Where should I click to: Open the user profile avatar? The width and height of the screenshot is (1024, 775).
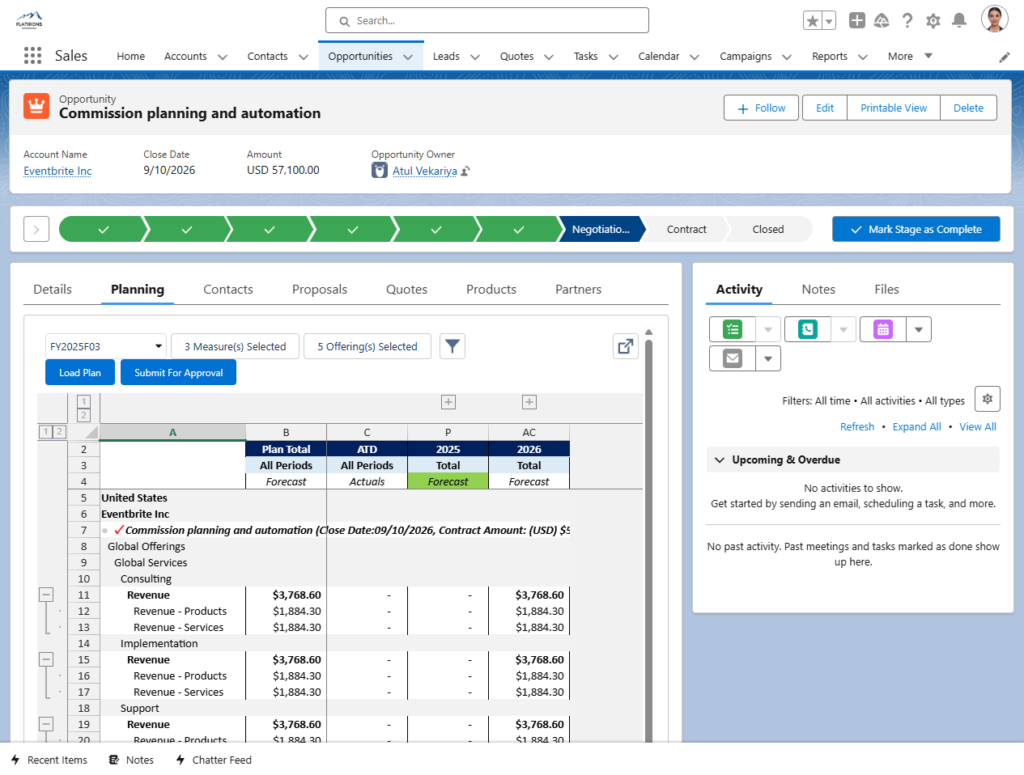coord(995,20)
